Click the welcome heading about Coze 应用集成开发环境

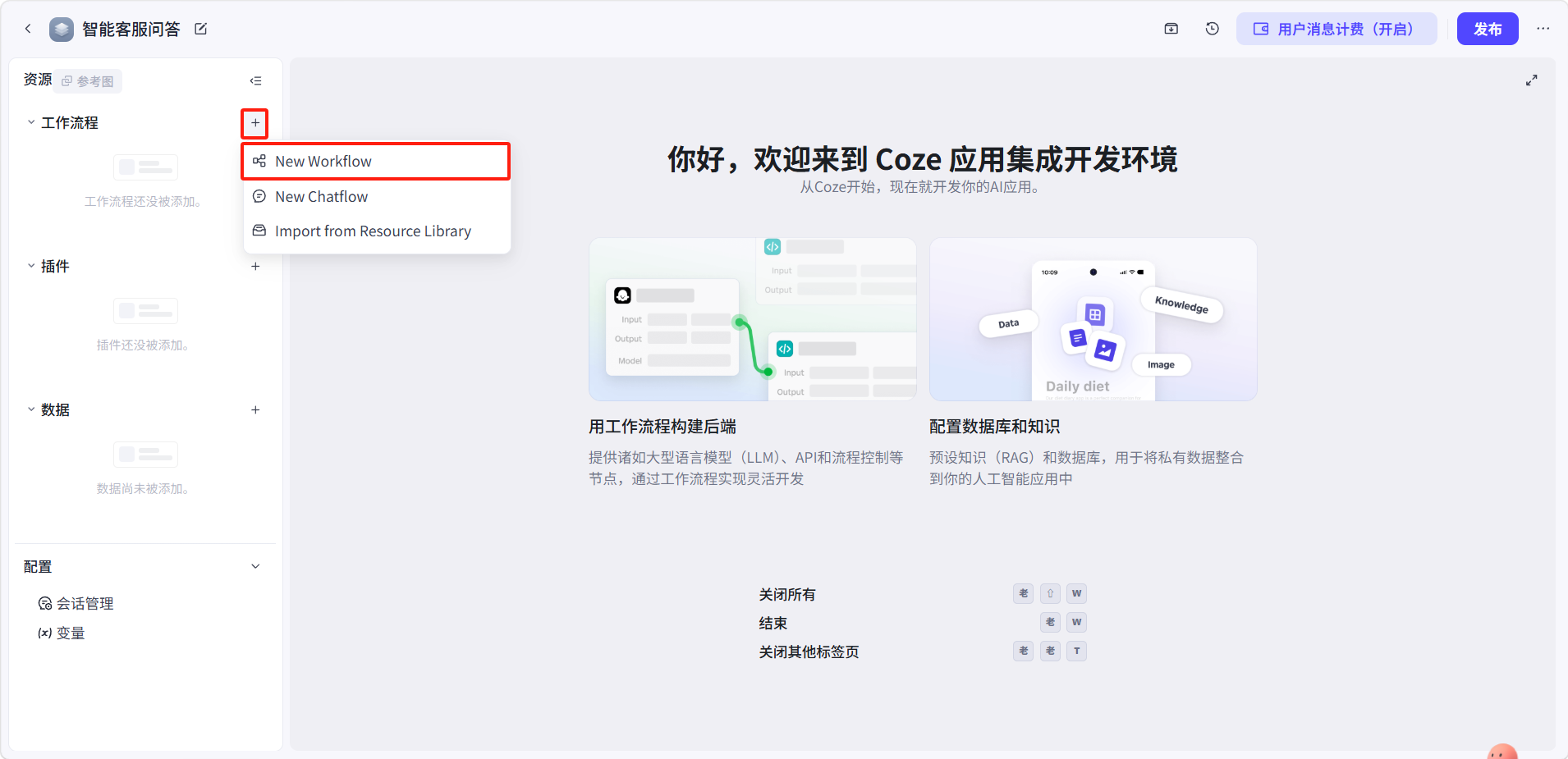[923, 159]
